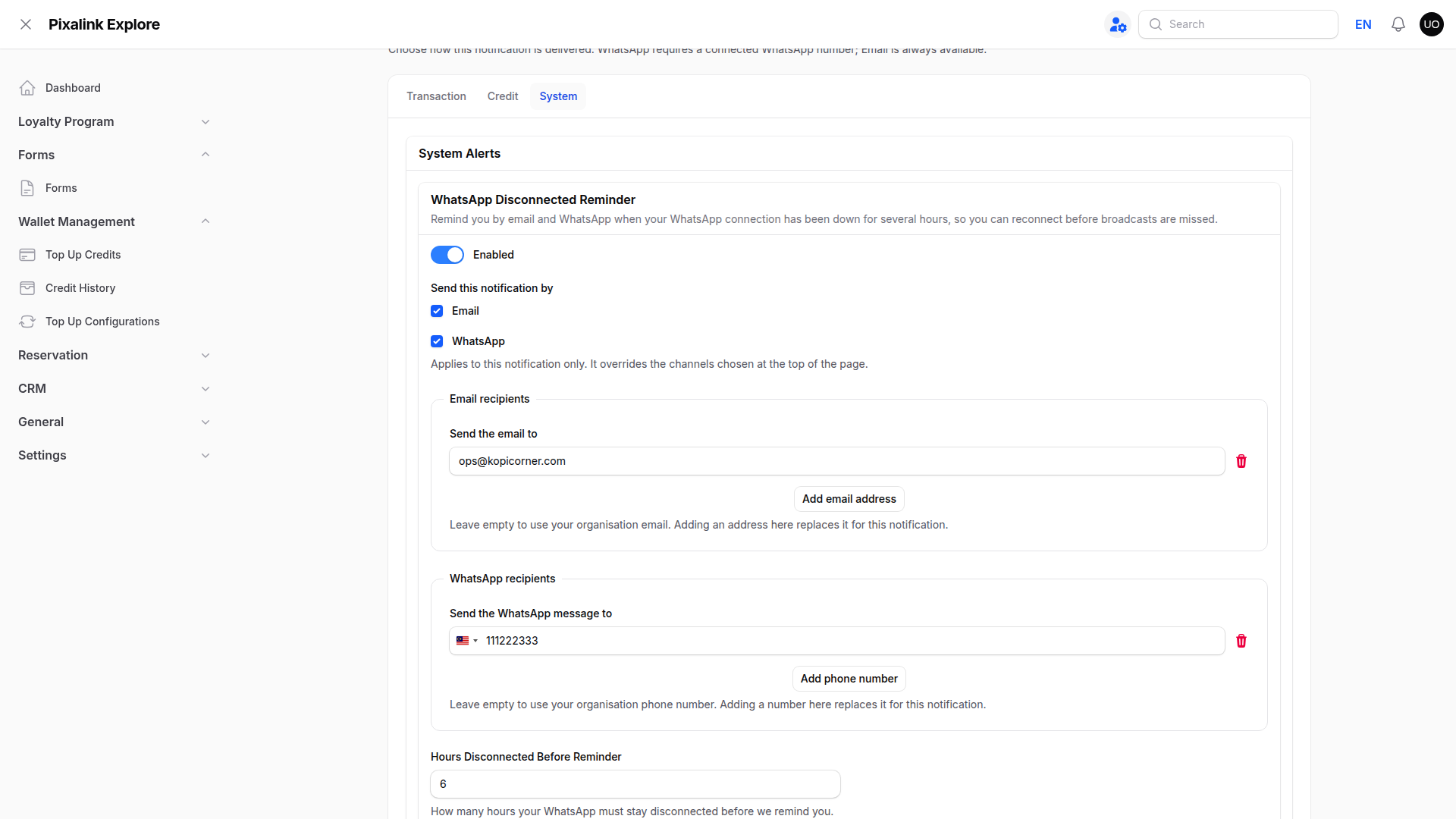Click the ops@kopicorner.com email field

[x=837, y=461]
